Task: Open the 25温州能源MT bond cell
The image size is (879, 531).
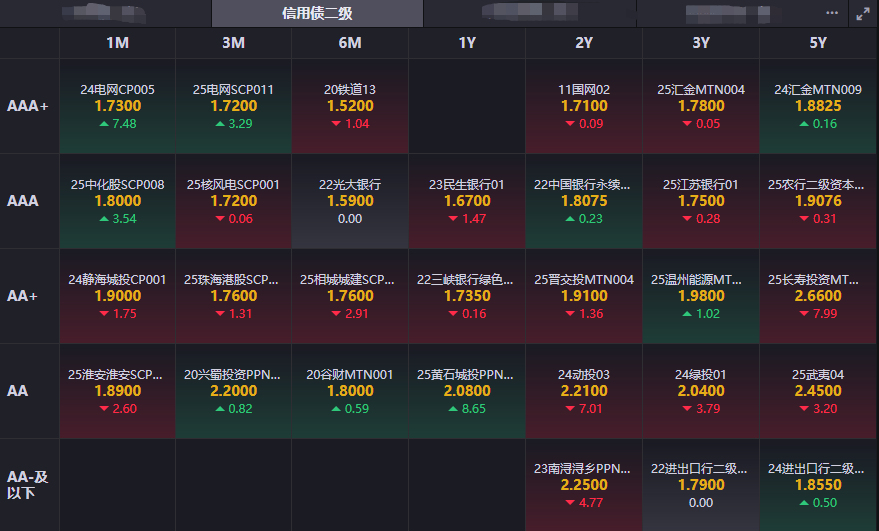Action: tap(701, 296)
